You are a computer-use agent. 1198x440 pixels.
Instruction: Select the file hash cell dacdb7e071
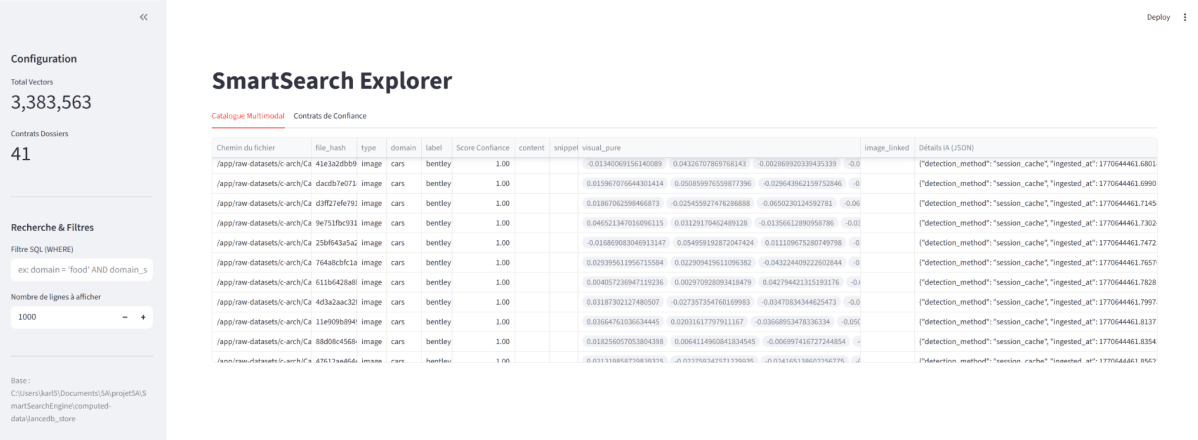click(333, 183)
